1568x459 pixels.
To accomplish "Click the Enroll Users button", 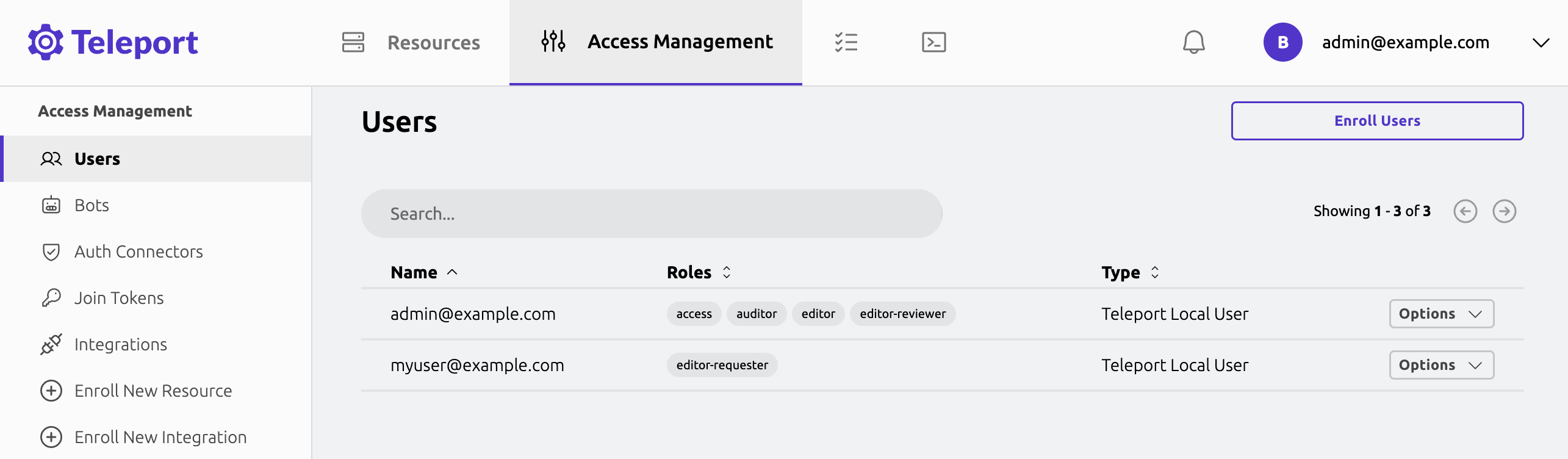I will click(x=1377, y=121).
